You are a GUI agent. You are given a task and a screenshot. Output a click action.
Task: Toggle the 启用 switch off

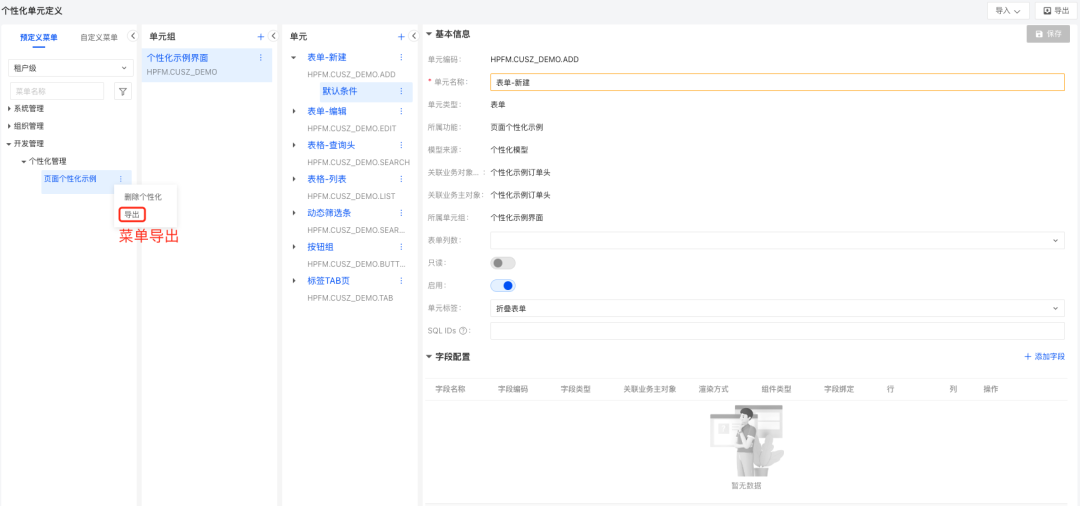(502, 285)
